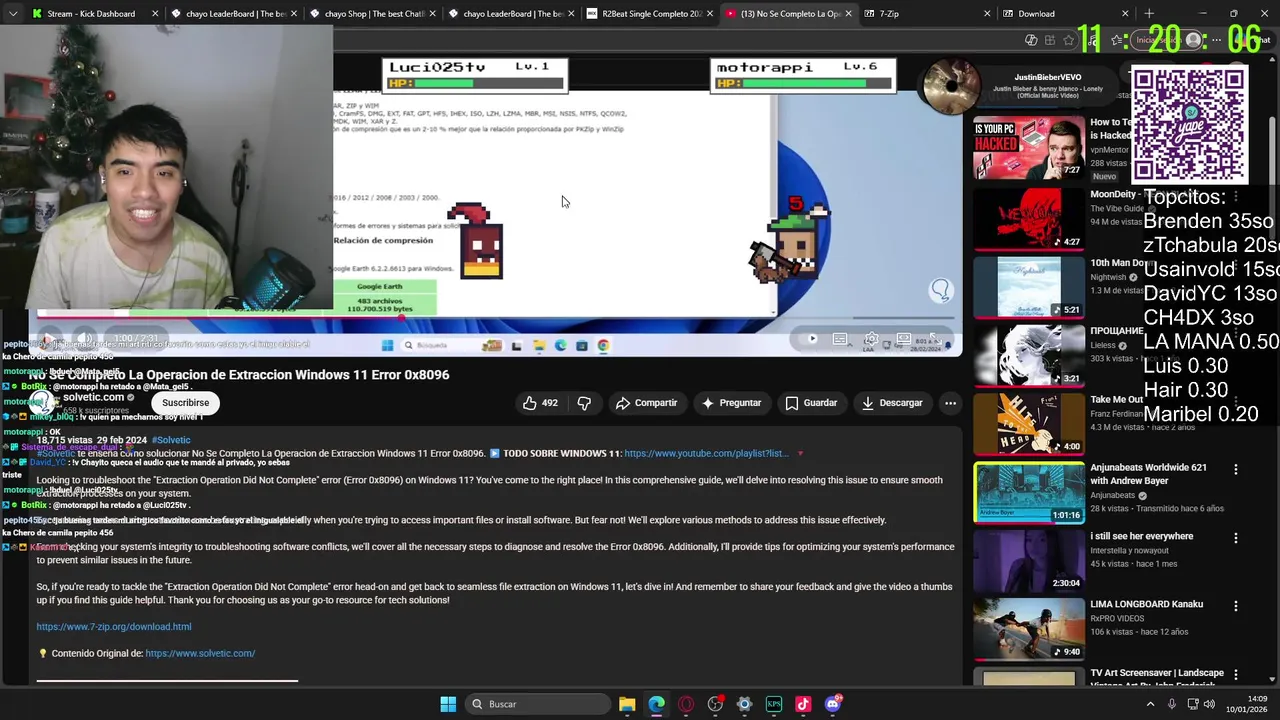This screenshot has height=720, width=1280.
Task: Open the Windows Start menu
Action: (x=448, y=704)
